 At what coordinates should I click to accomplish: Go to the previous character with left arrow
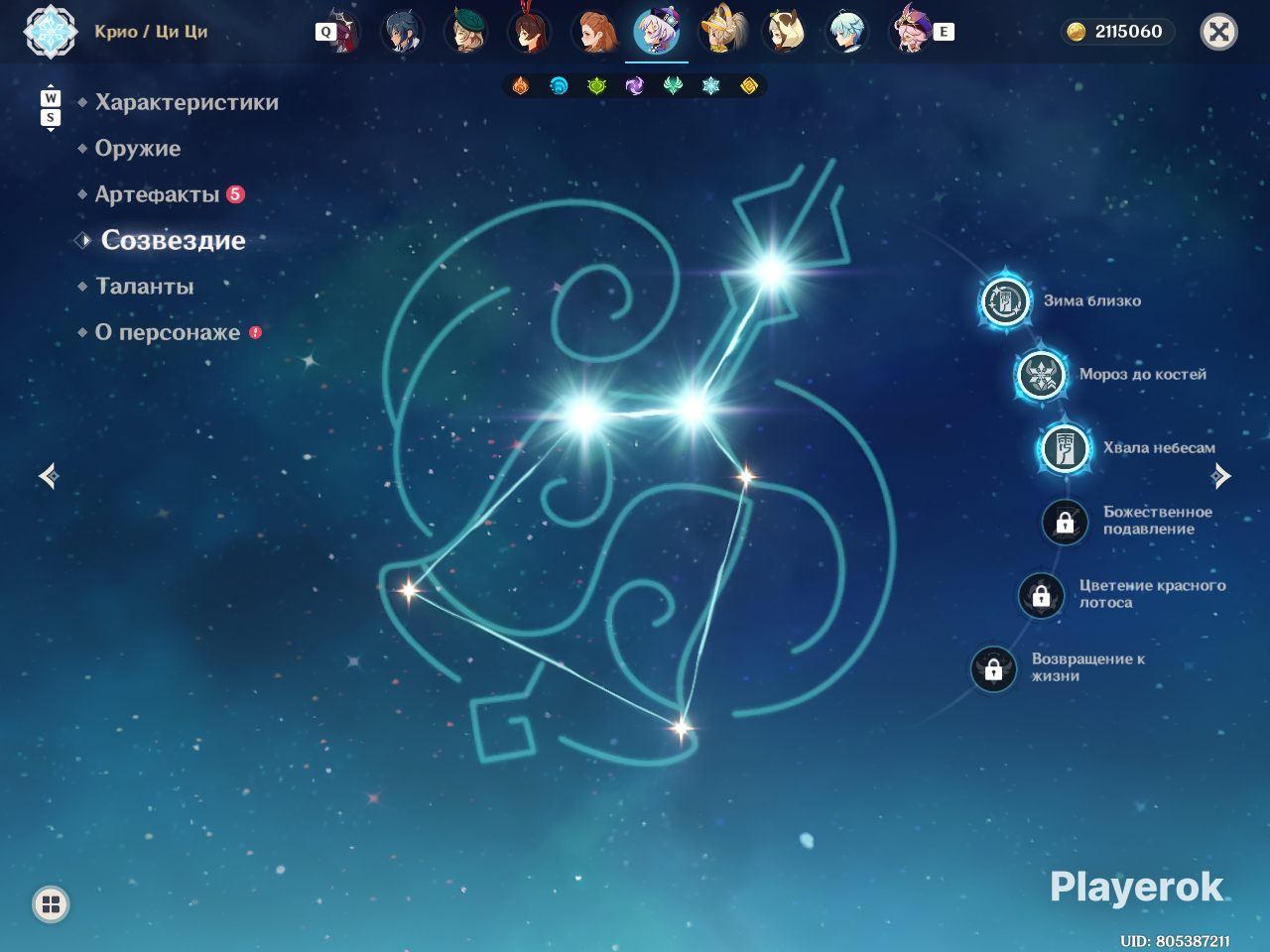(49, 476)
